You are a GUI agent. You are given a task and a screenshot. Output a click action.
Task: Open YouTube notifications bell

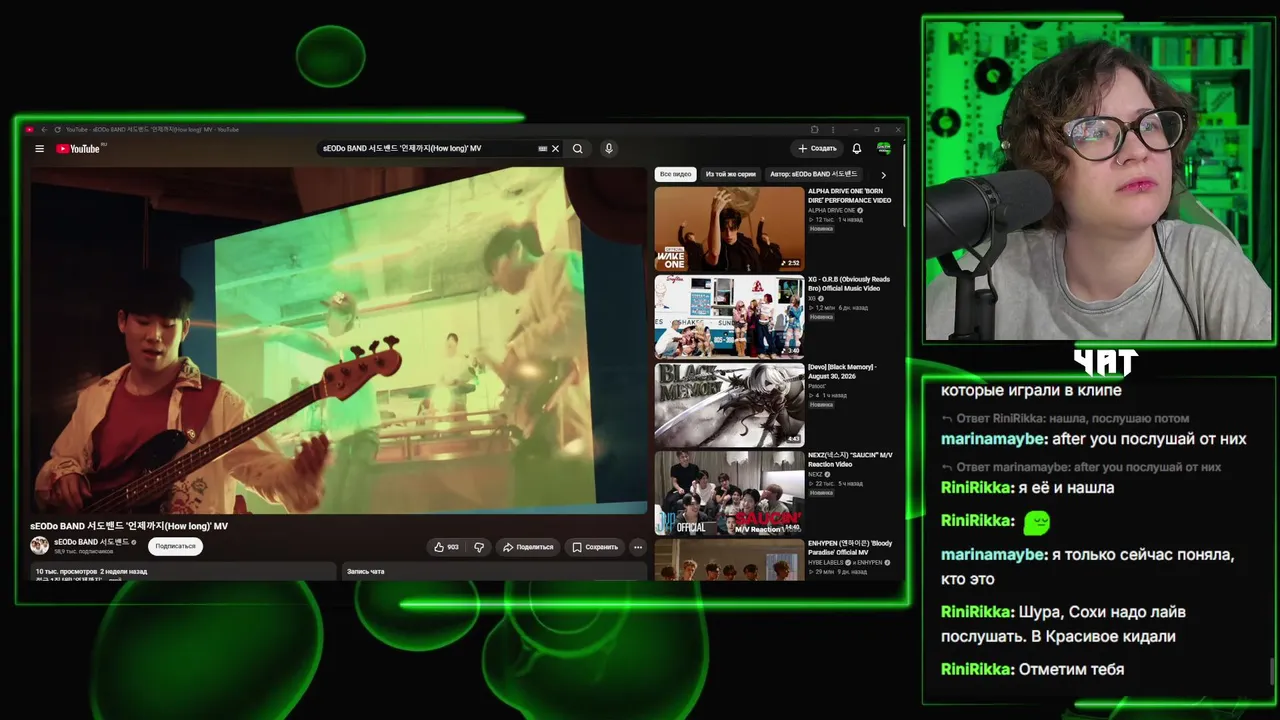856,149
